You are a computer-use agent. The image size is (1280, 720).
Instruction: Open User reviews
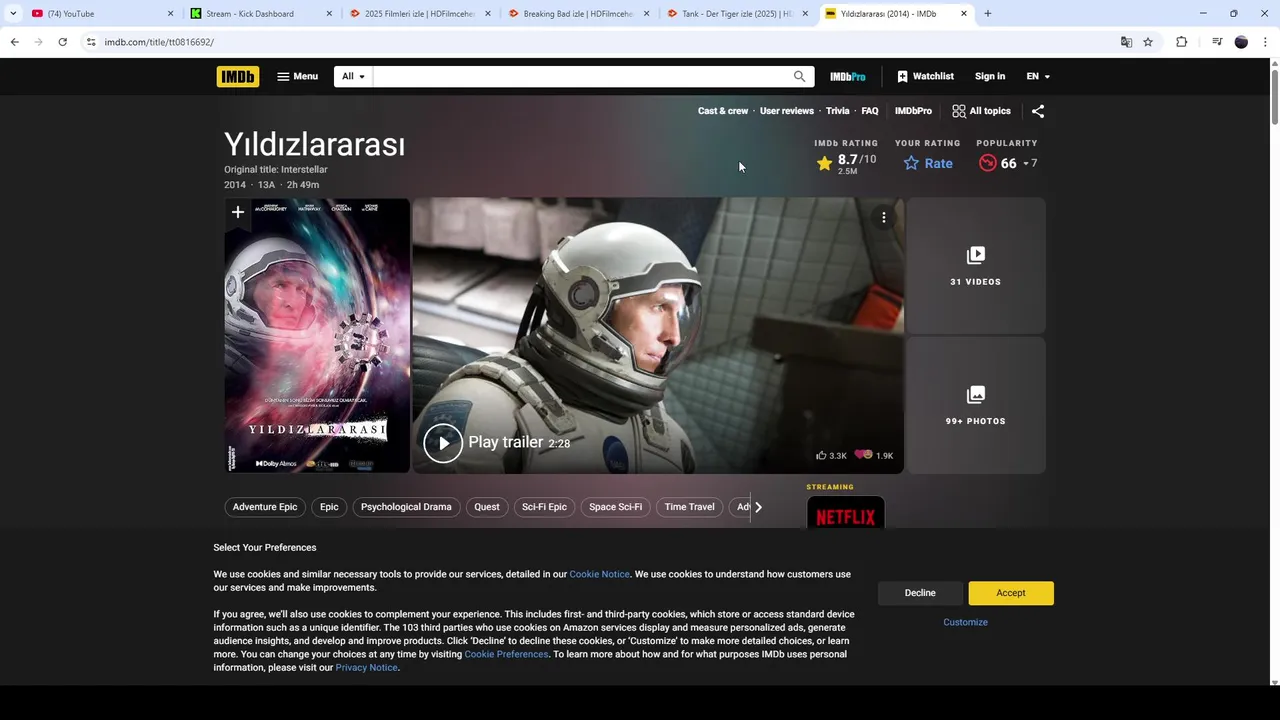[787, 111]
